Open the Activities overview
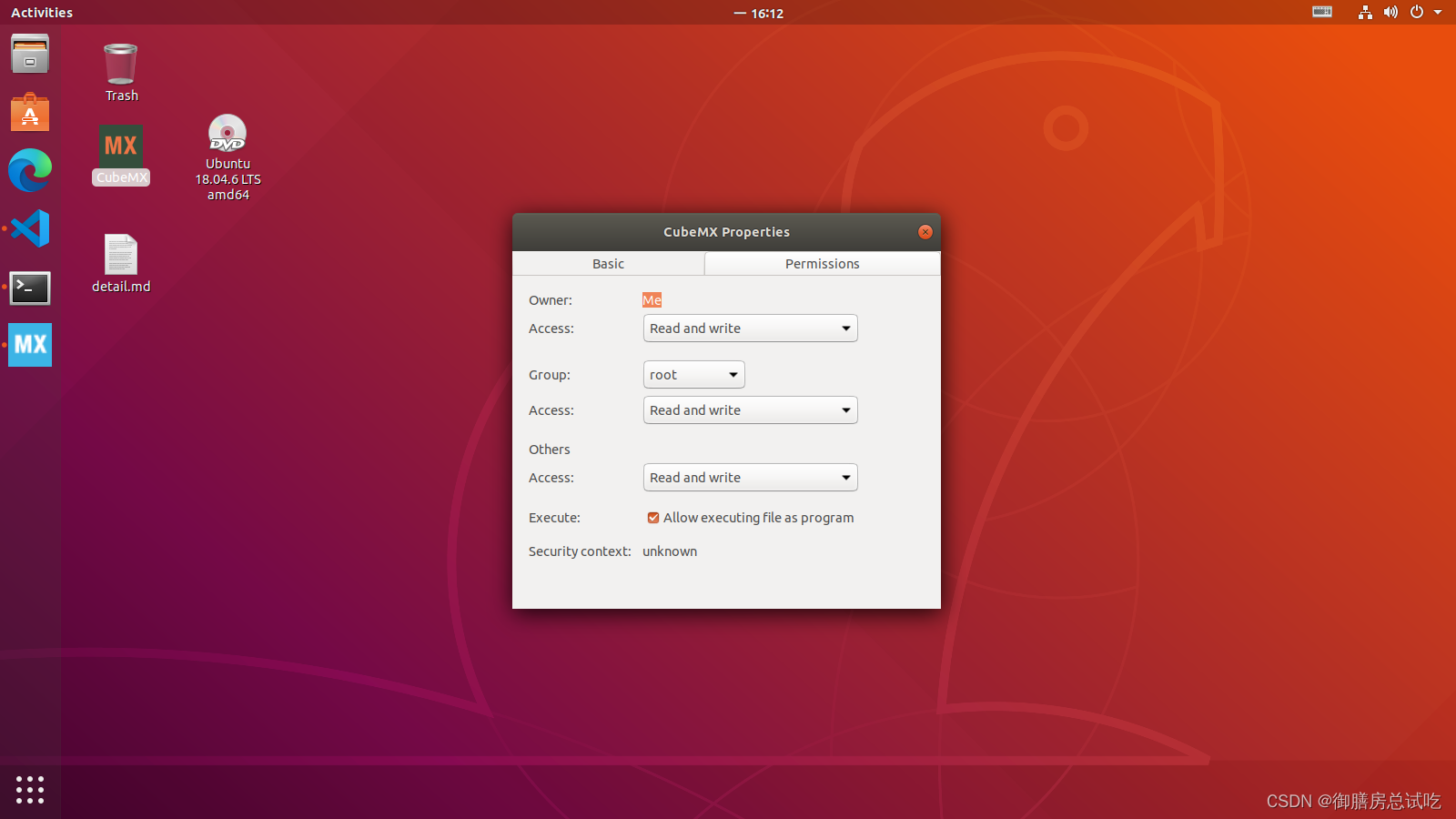Screen dimensions: 1456x819 [41, 12]
